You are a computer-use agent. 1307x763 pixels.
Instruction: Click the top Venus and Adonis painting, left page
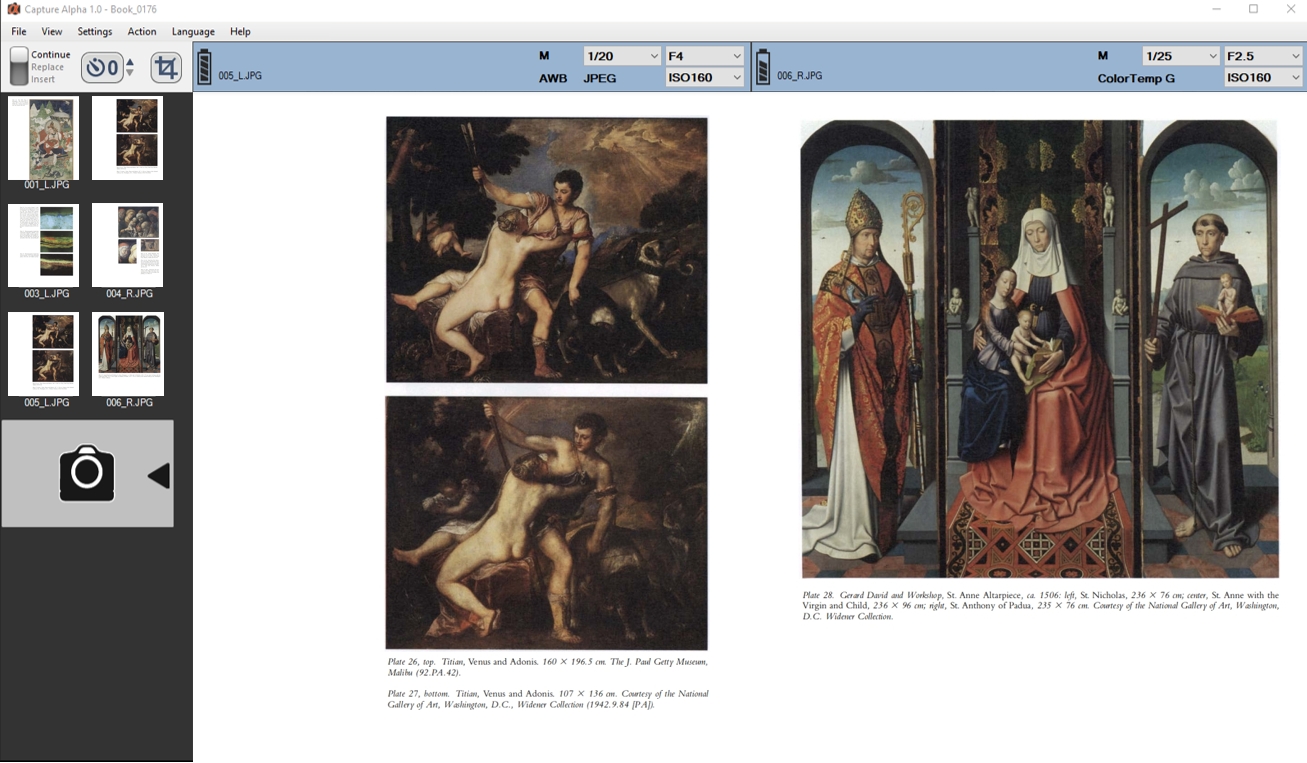pos(547,250)
